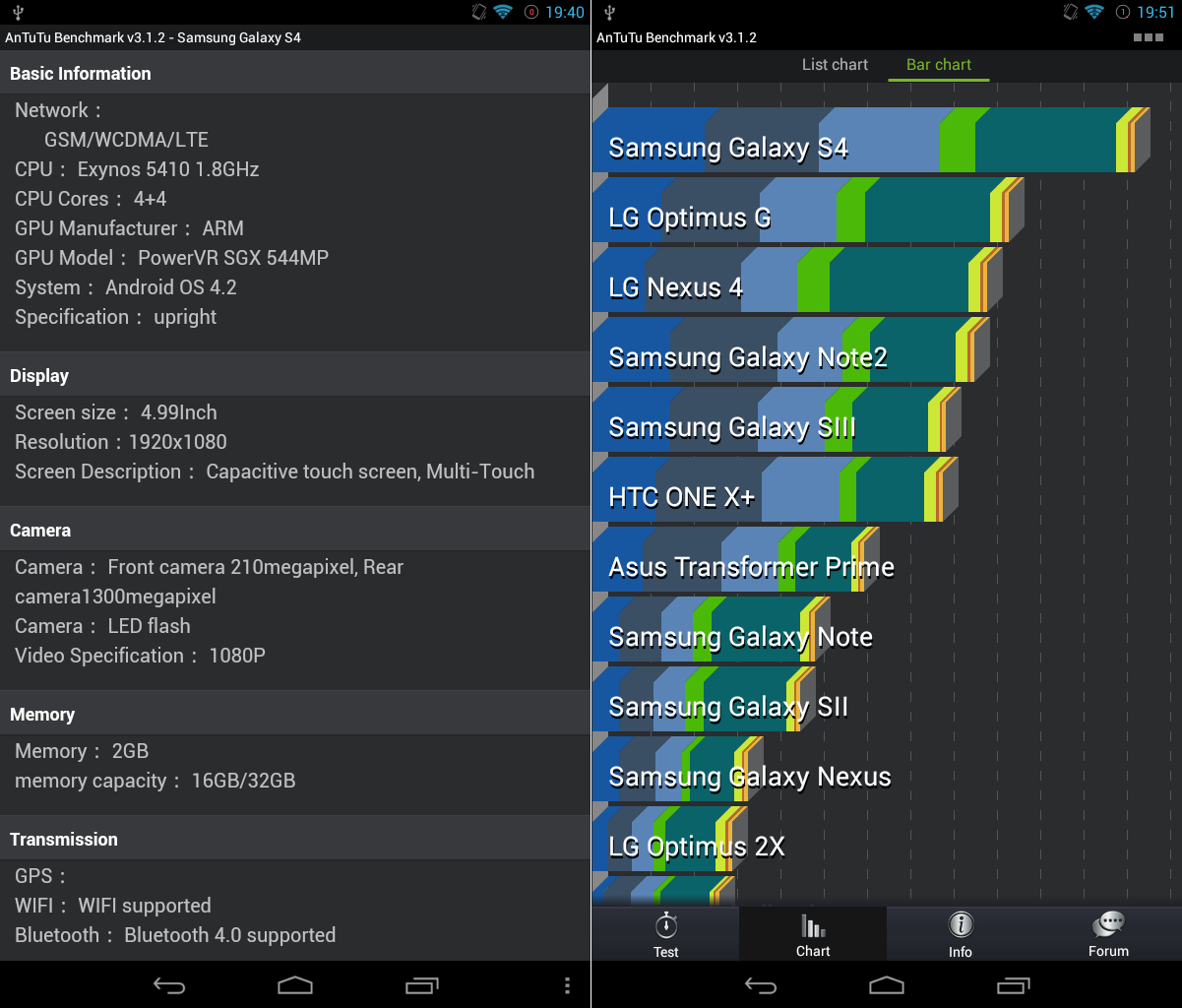The width and height of the screenshot is (1182, 1008).
Task: Click the AnTuTu Benchmark v3.1.2 - Samsung Galaxy S4 title
Action: tap(154, 38)
